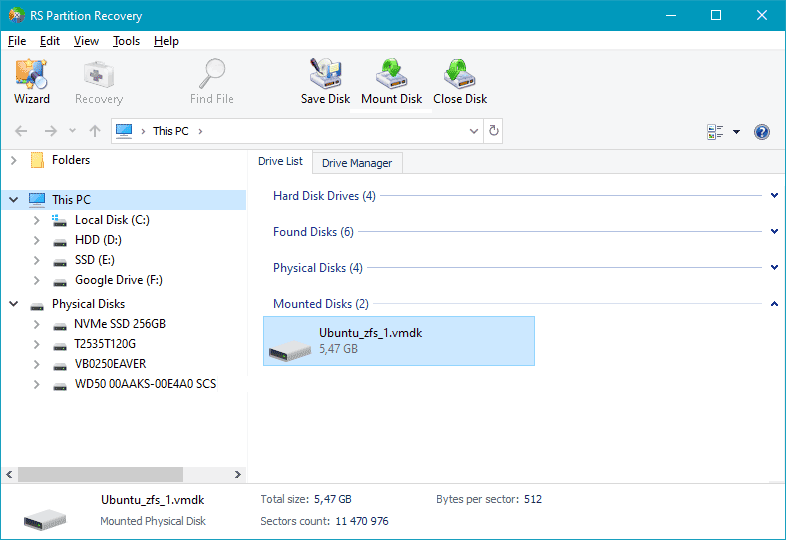Screen dimensions: 786x540
Task: Expand WD50 00AAKS-00E4A0 node
Action: pyautogui.click(x=36, y=384)
